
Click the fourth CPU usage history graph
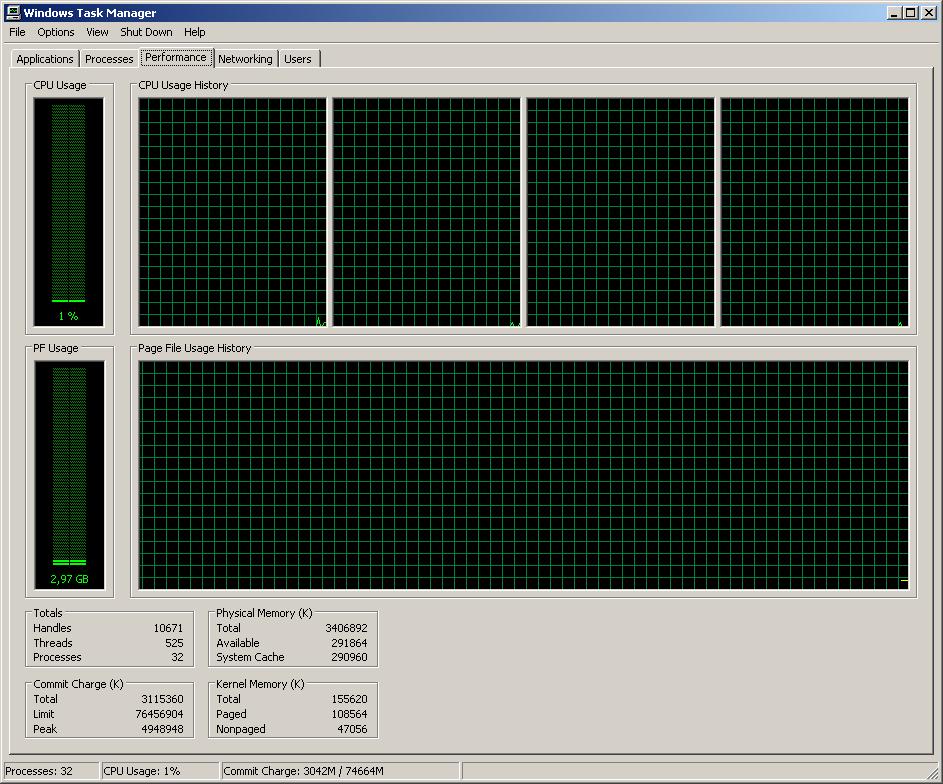[x=815, y=212]
